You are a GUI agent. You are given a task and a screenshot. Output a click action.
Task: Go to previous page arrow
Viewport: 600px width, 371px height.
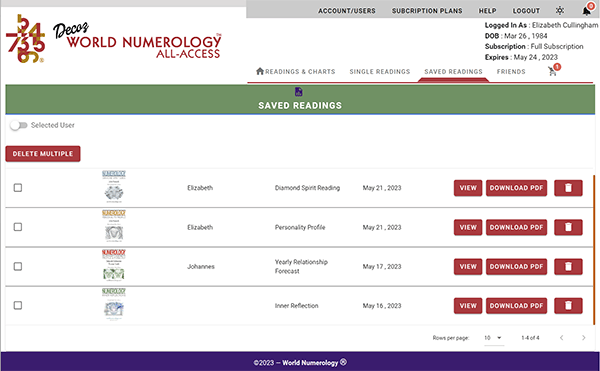pyautogui.click(x=561, y=338)
